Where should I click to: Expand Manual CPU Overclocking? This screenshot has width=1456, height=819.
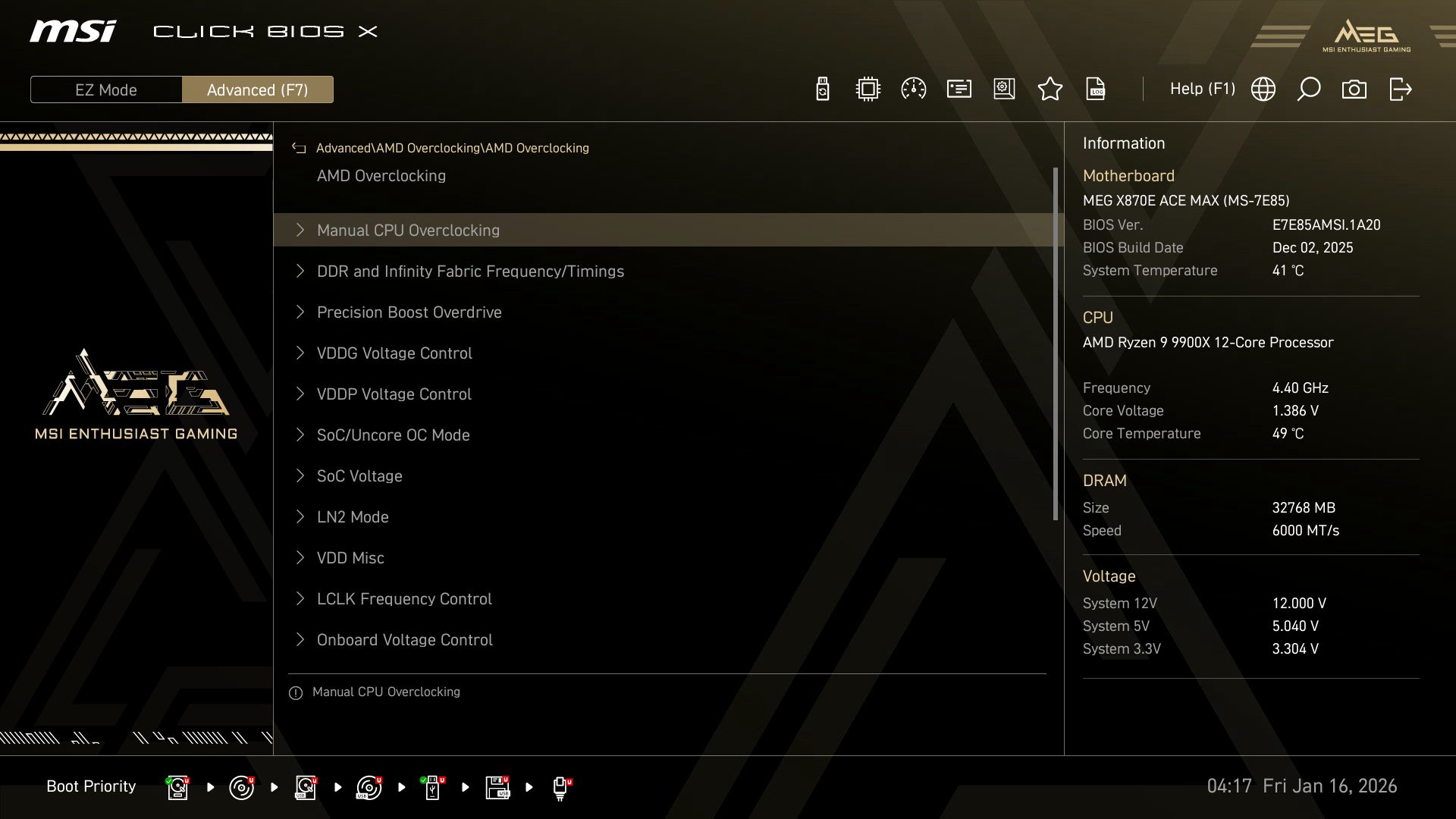[x=408, y=230]
